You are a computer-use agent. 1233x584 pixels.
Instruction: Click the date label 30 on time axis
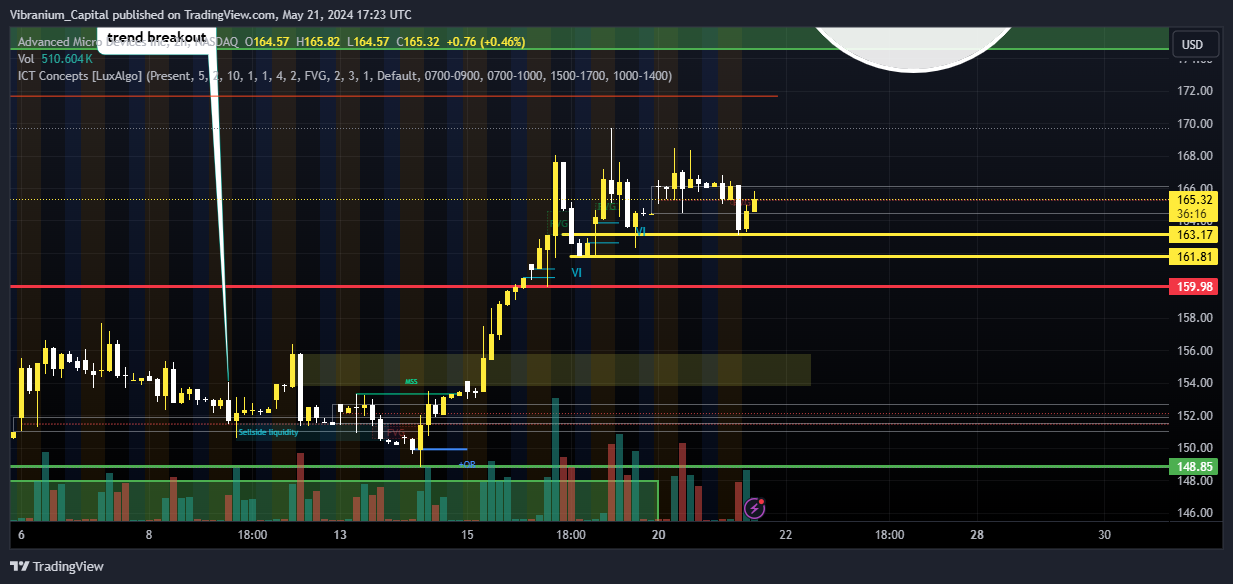coord(1104,535)
